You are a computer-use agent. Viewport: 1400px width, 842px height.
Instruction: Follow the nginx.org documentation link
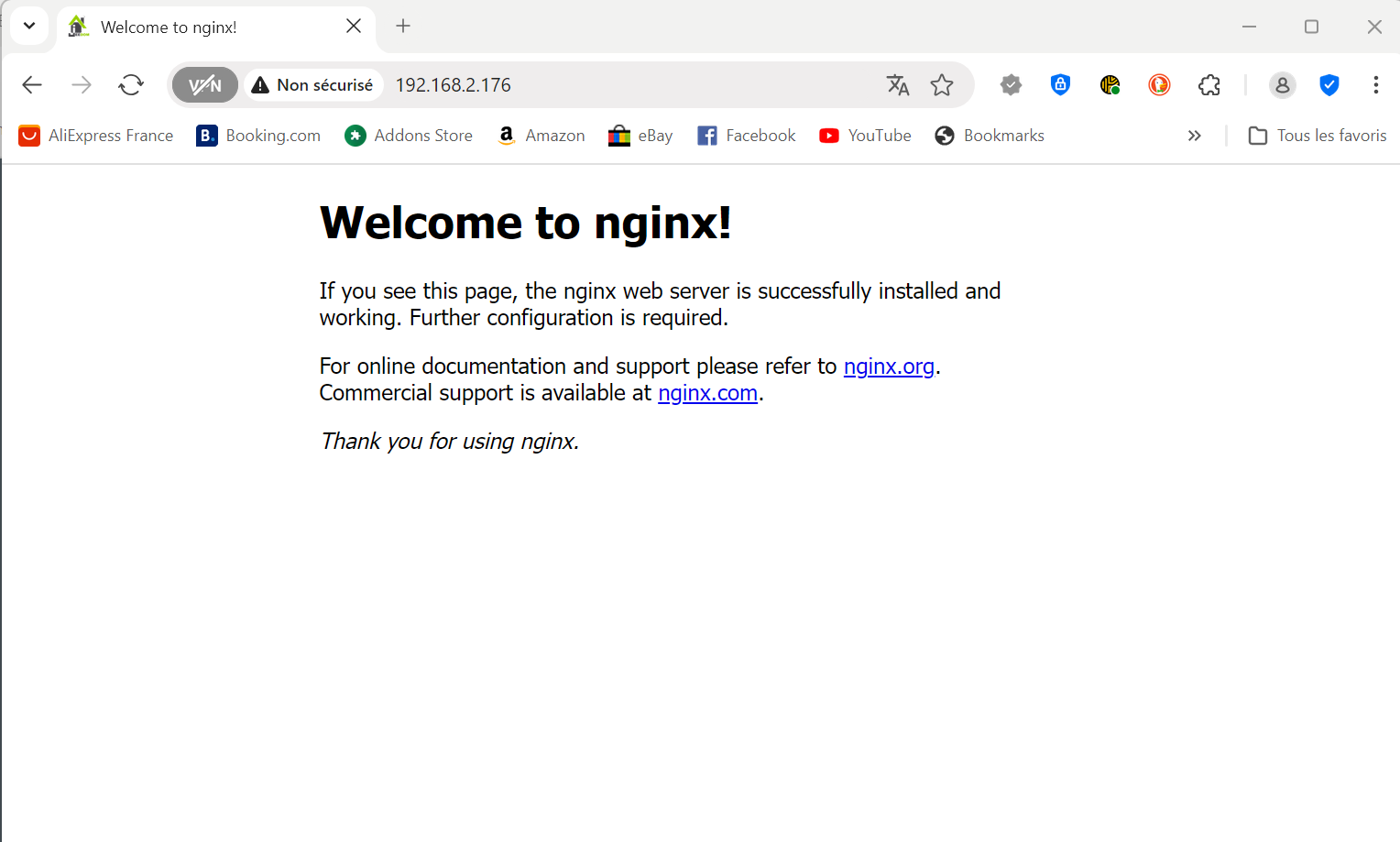(x=889, y=366)
